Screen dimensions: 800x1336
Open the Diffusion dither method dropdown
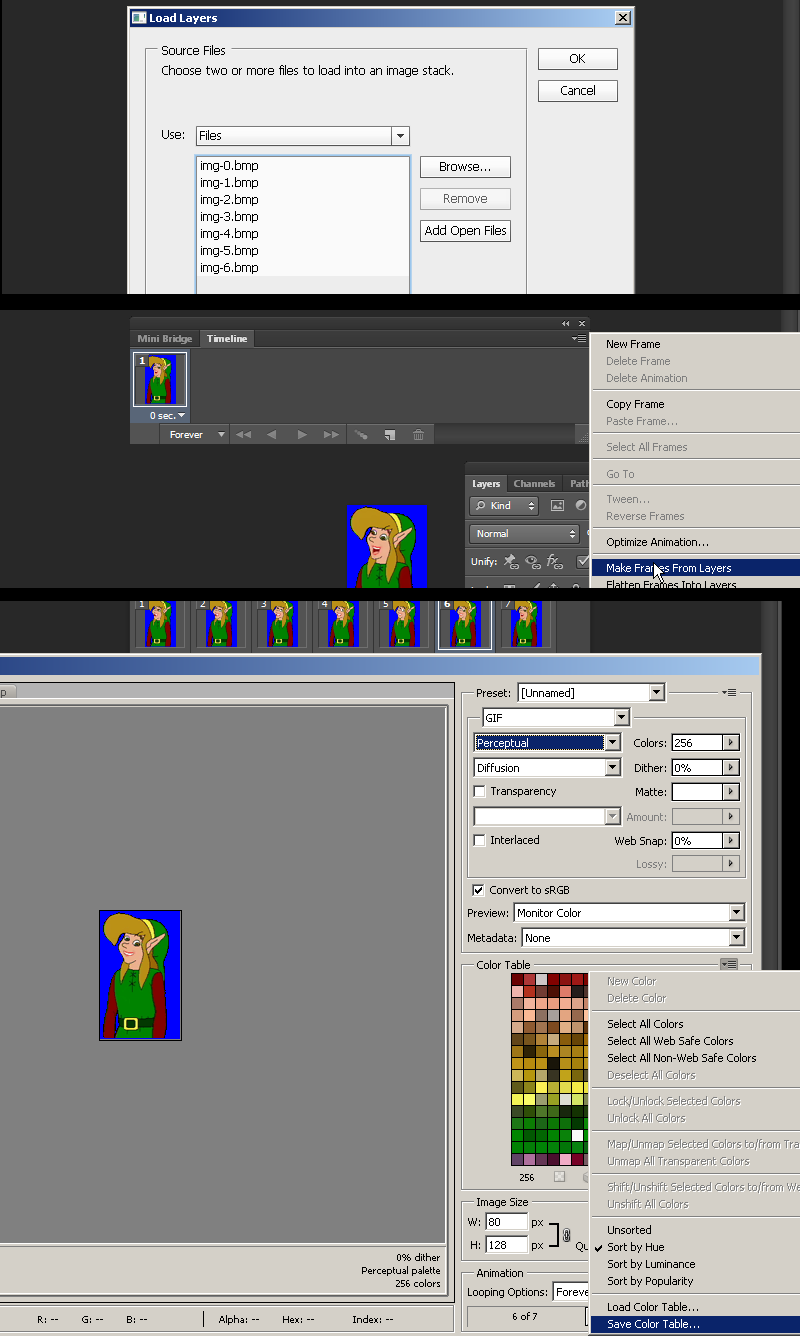[x=612, y=768]
